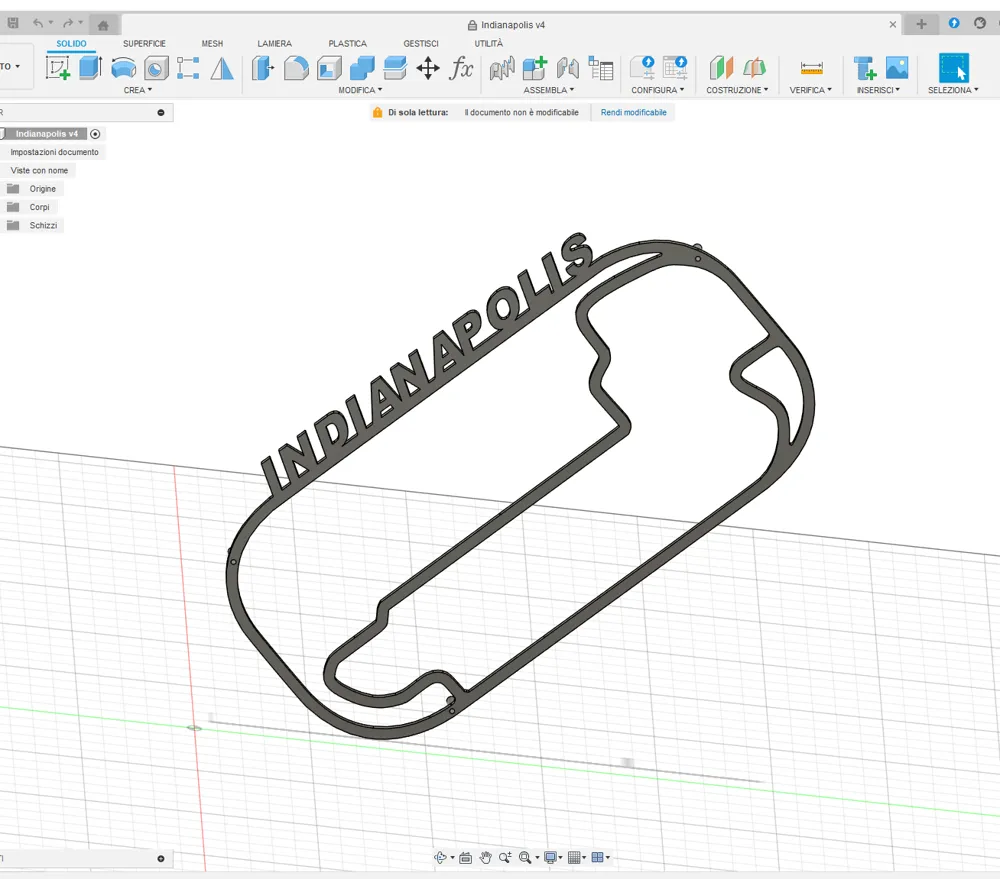The height and width of the screenshot is (879, 1000).
Task: Select Viste con nome in the browser
Action: 39,170
